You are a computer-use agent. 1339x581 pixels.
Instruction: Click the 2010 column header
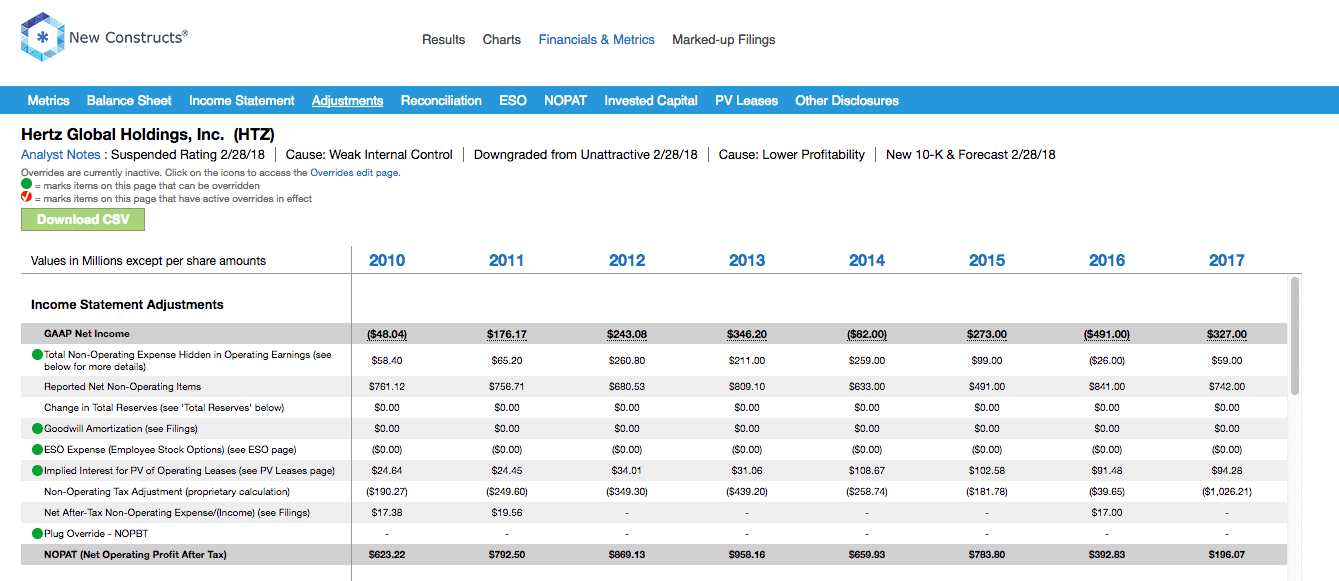[387, 260]
